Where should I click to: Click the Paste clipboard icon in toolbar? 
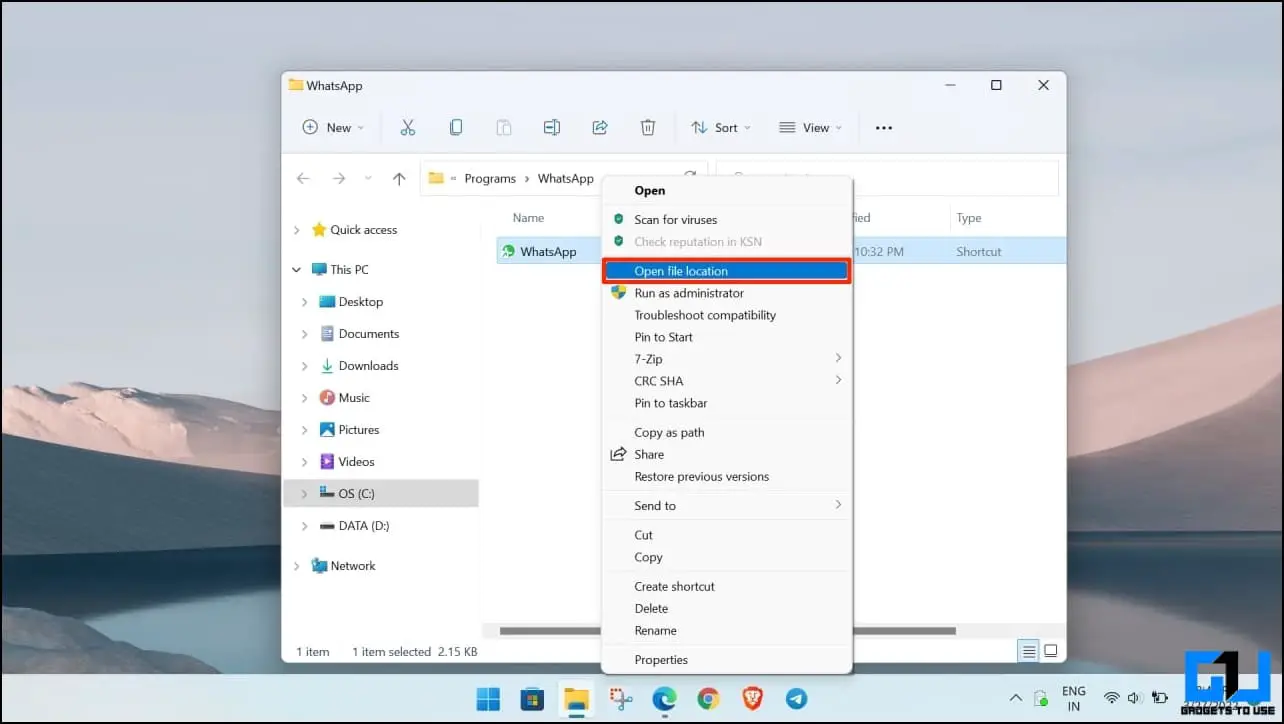tap(504, 128)
